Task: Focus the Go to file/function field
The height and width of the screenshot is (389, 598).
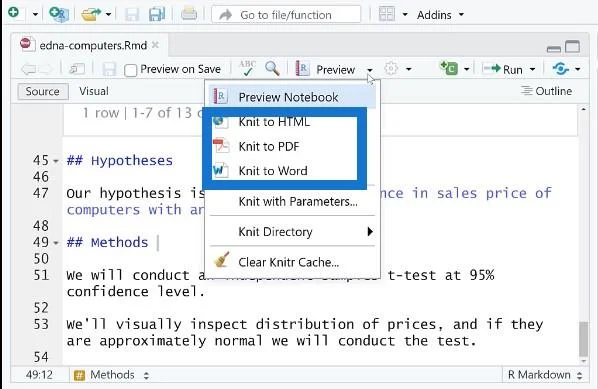Action: point(286,15)
